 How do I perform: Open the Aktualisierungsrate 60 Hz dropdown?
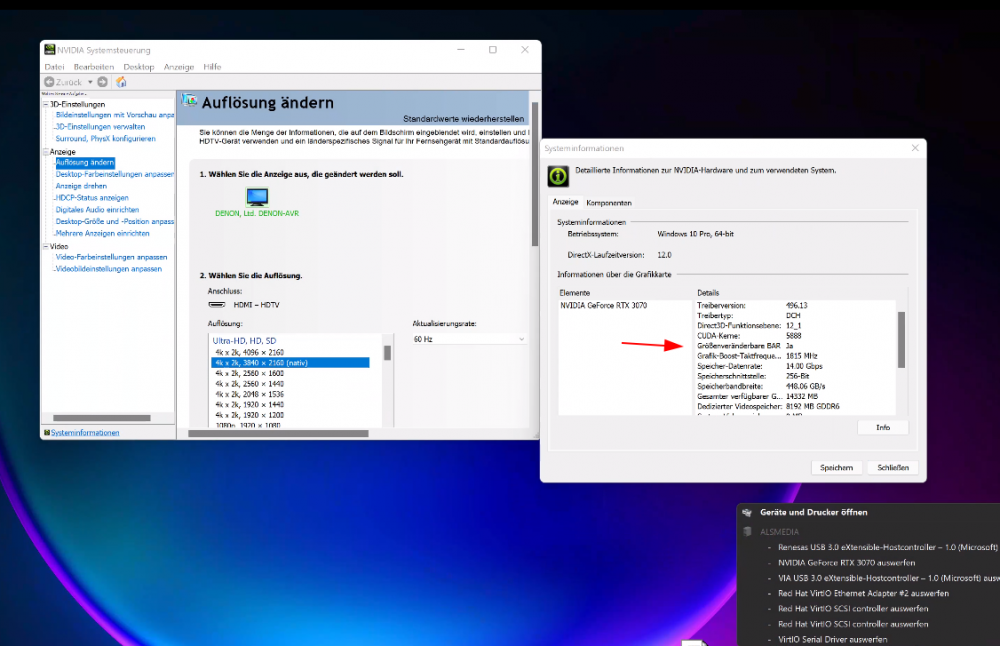coord(469,339)
